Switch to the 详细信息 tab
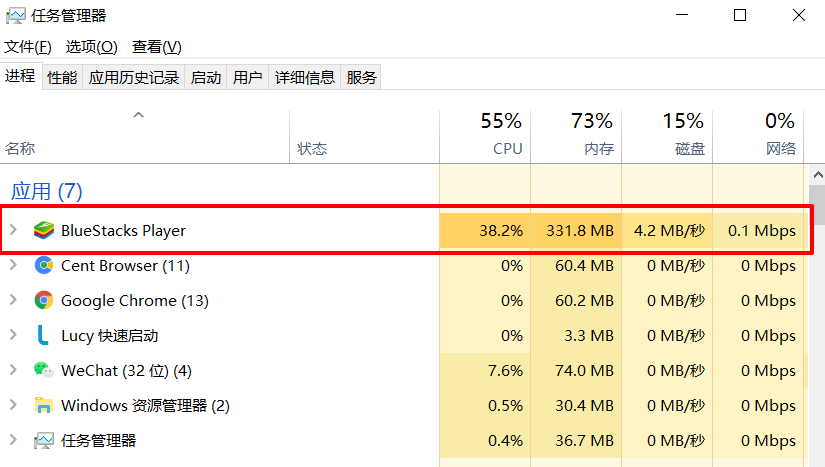 pos(305,77)
